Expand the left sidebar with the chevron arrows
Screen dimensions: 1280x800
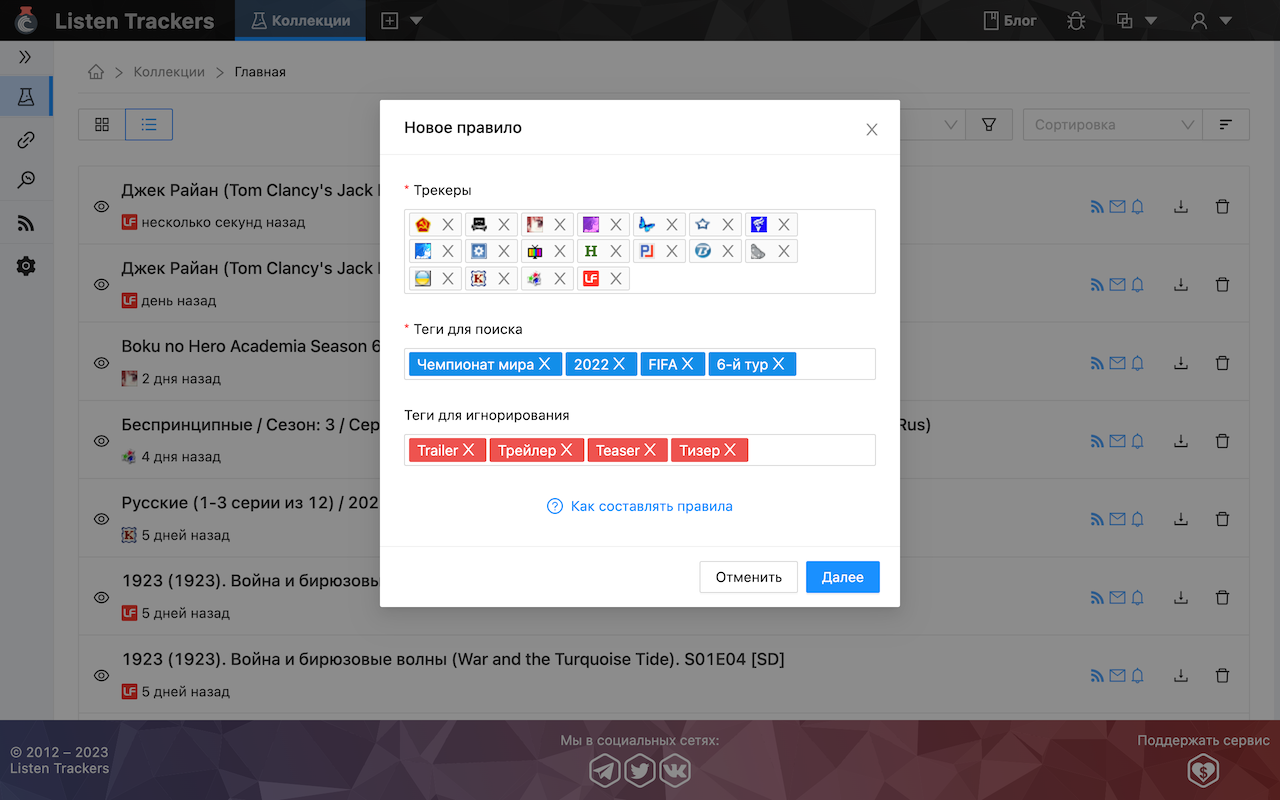point(27,57)
